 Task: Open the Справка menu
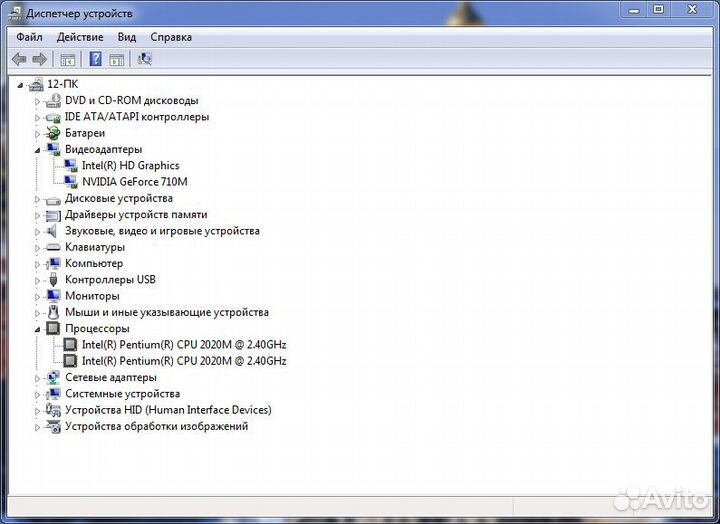click(x=171, y=37)
